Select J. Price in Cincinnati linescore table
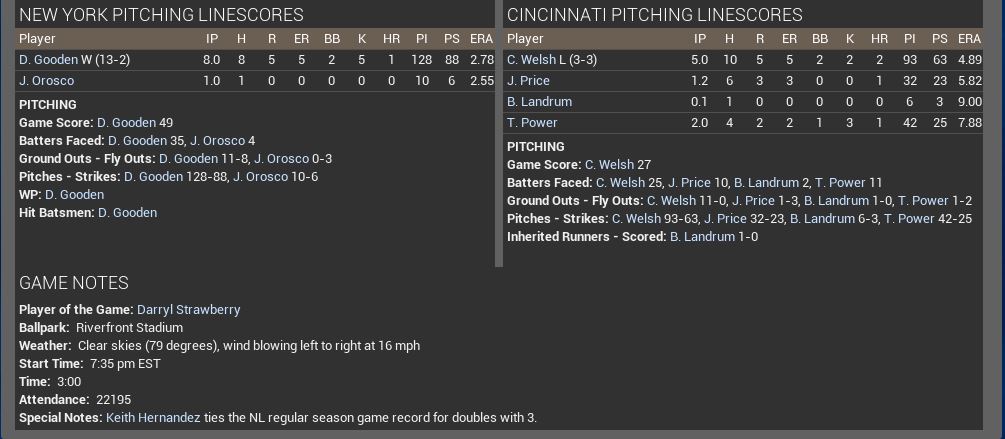This screenshot has width=1005, height=439. click(528, 81)
